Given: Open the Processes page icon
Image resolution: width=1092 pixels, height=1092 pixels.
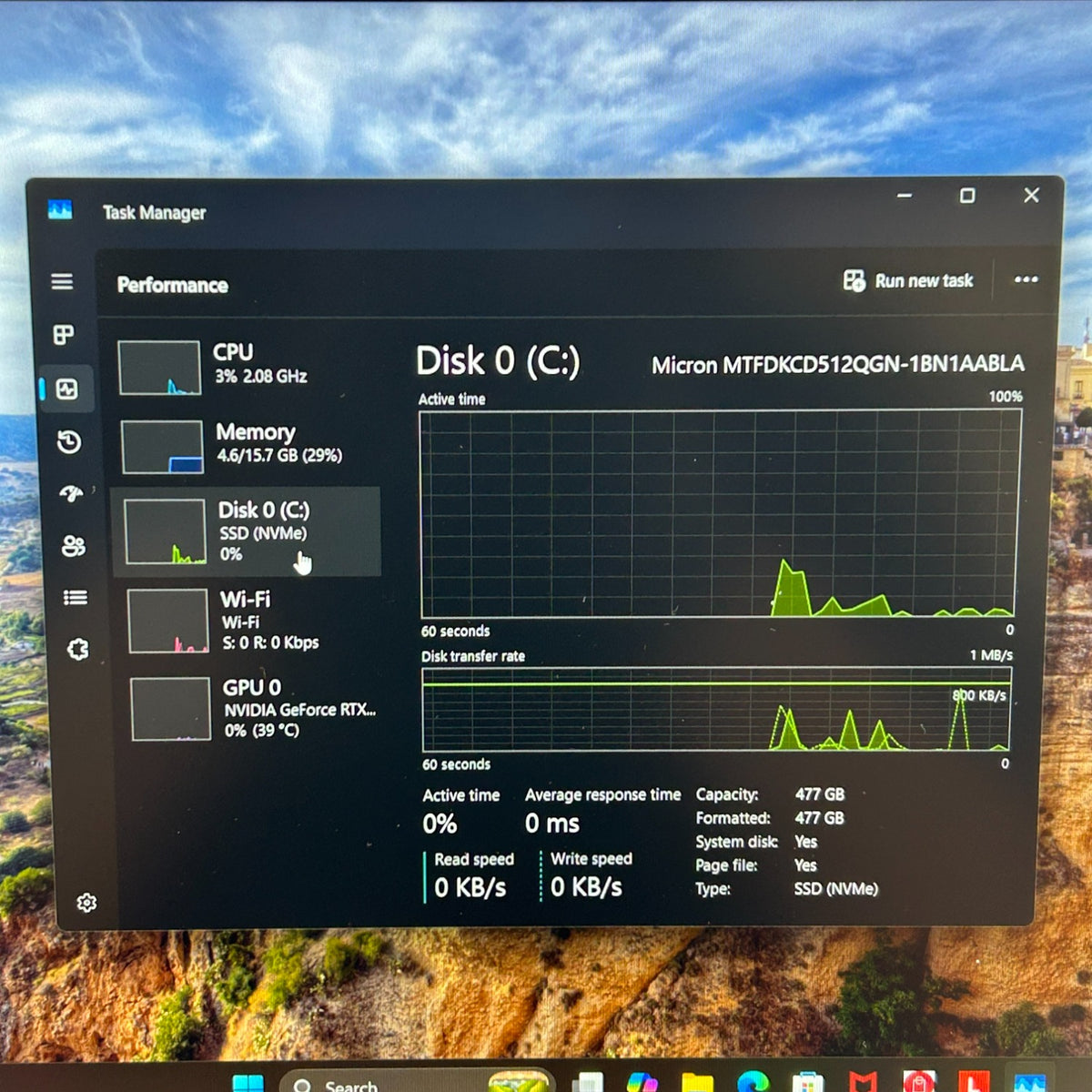Looking at the screenshot, I should pos(64,335).
